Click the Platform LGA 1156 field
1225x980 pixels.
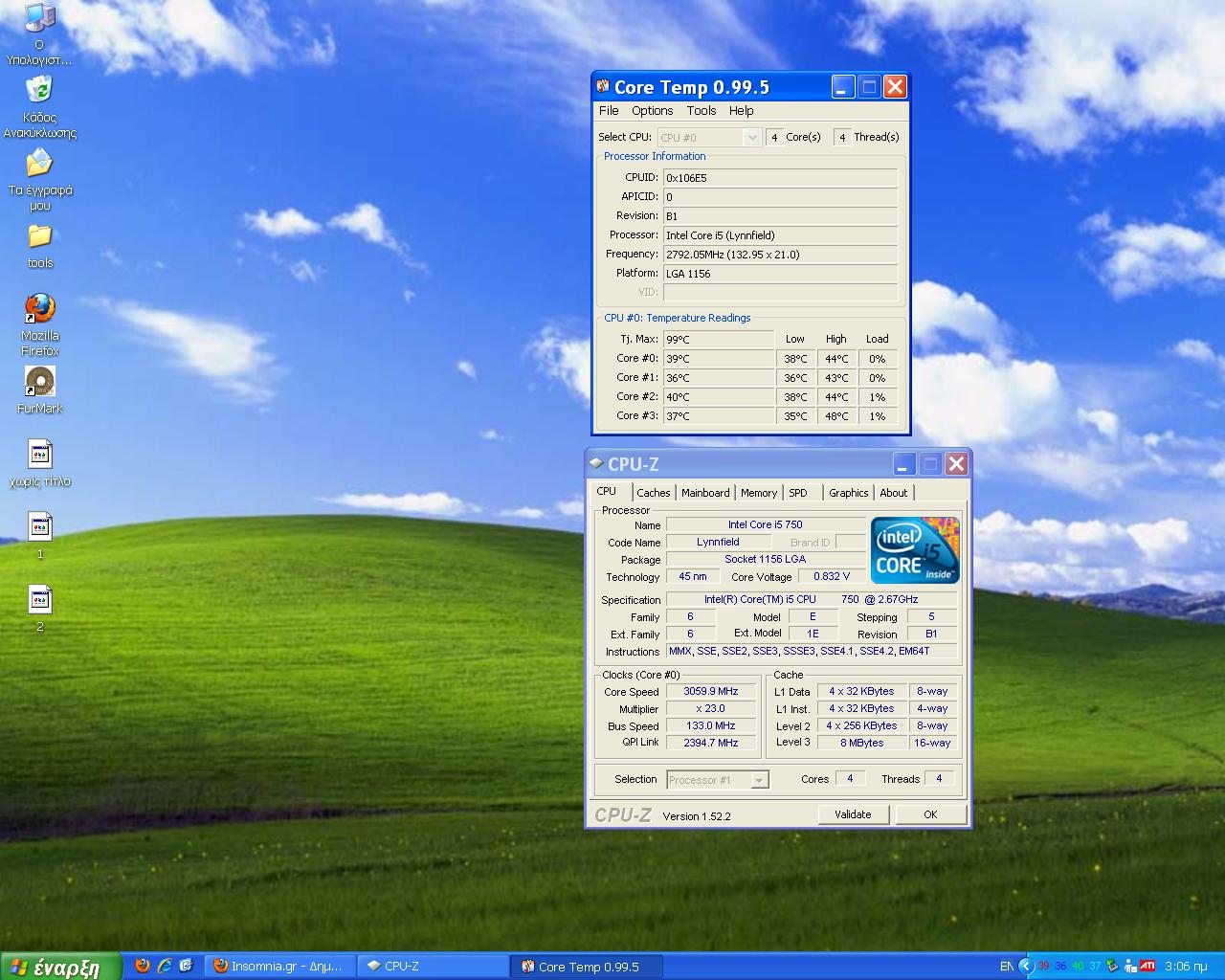coord(780,273)
